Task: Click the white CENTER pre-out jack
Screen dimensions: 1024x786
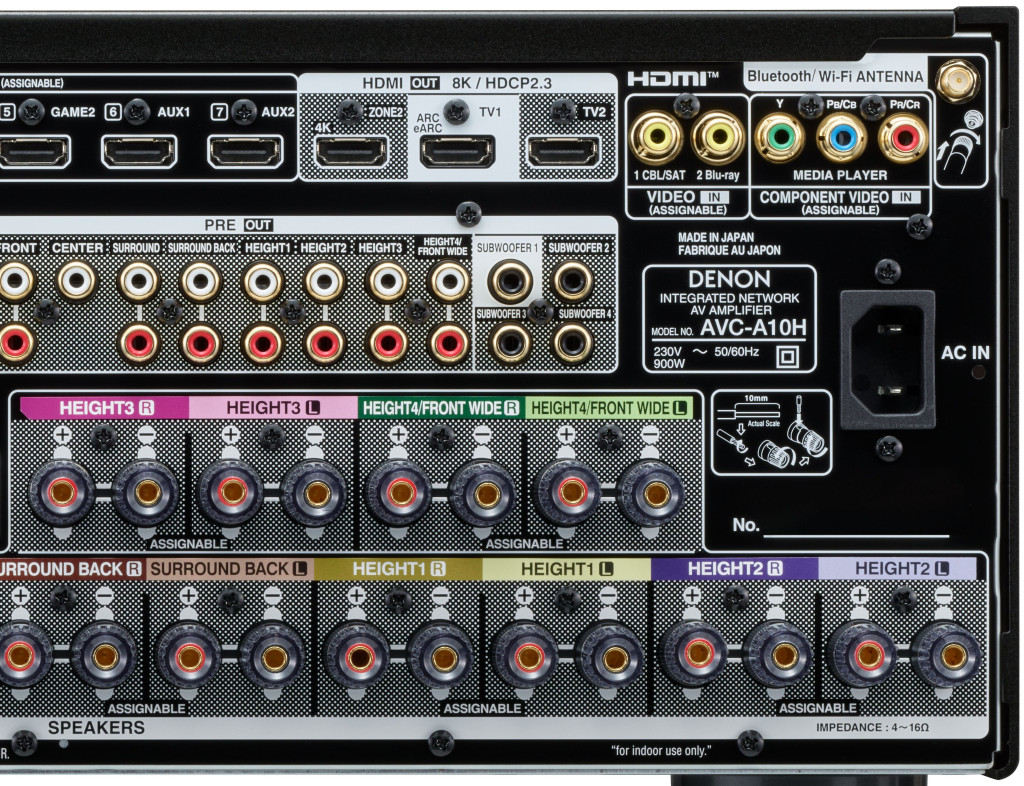Action: click(x=77, y=282)
